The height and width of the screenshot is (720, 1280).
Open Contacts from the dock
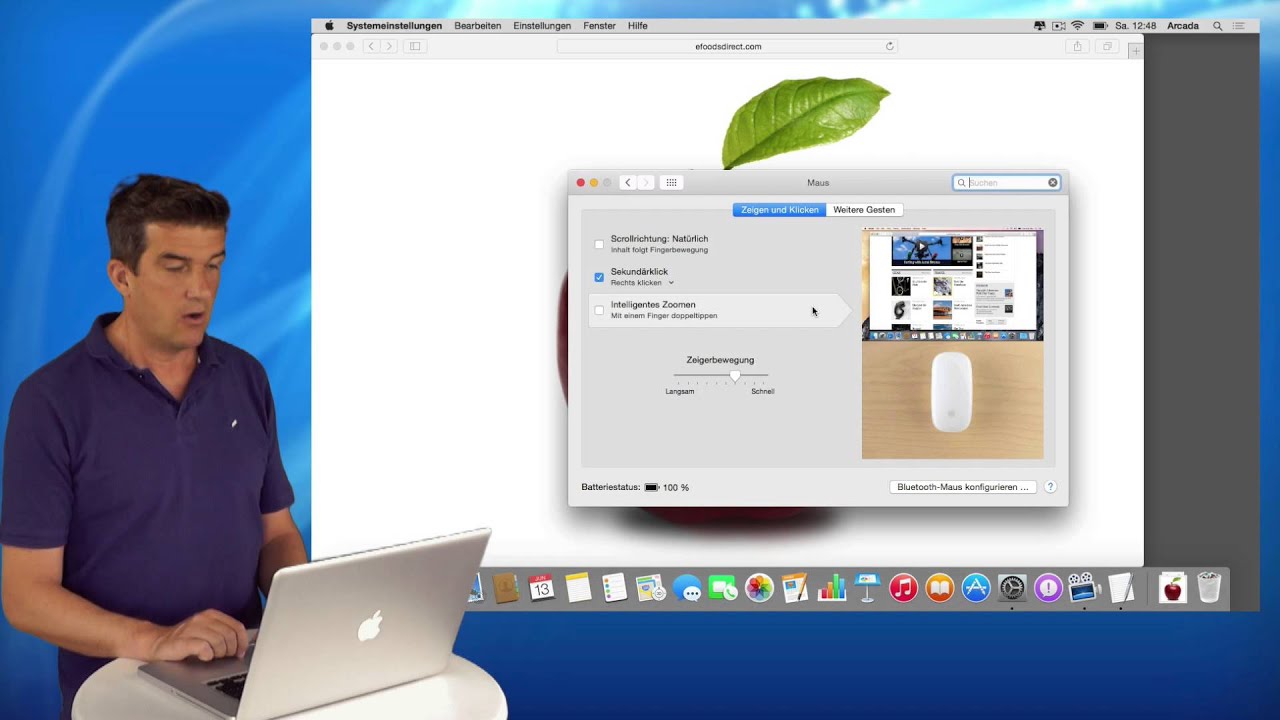pos(506,588)
